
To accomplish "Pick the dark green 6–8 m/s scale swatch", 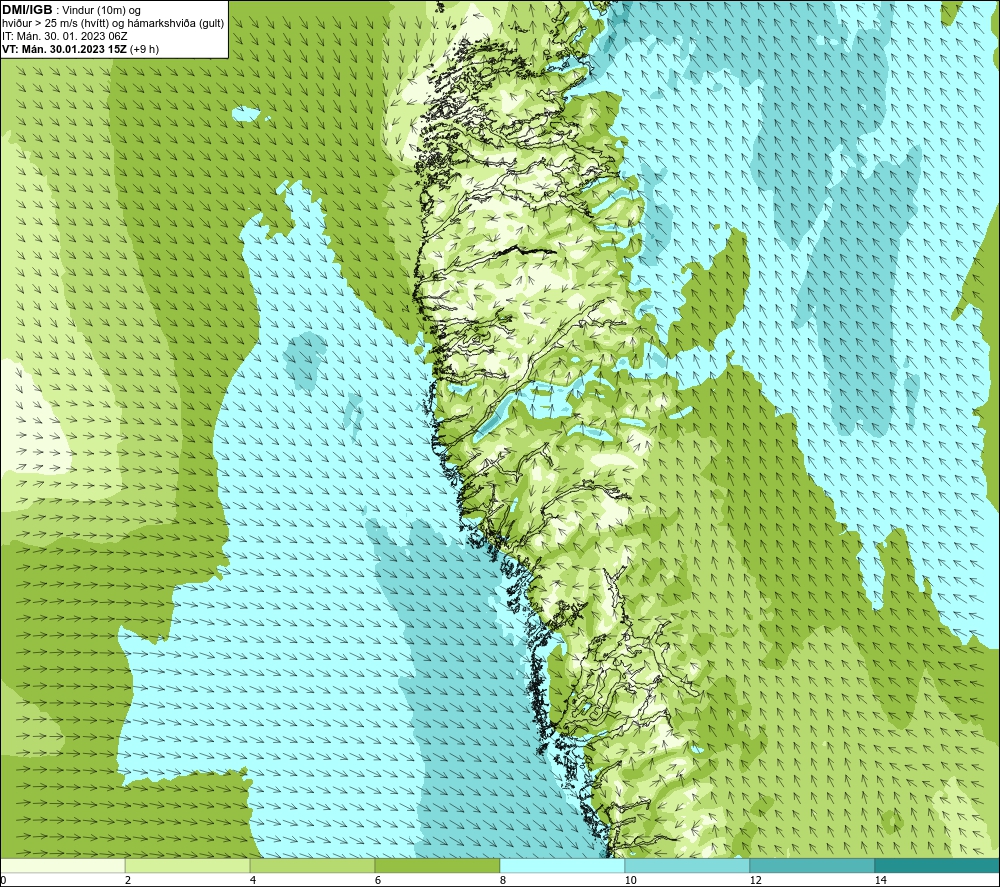I will 437,865.
